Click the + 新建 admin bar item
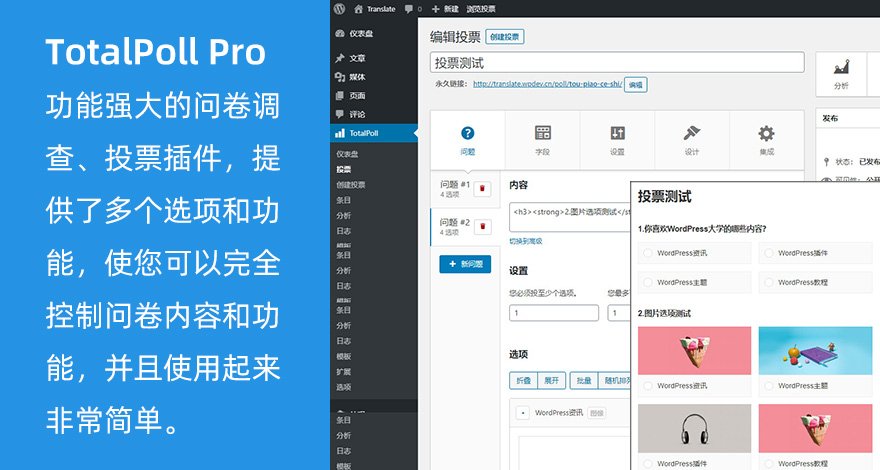 click(445, 9)
